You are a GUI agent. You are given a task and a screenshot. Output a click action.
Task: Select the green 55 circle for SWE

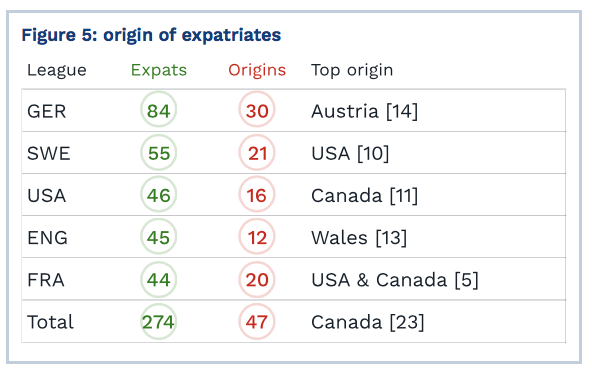(159, 153)
